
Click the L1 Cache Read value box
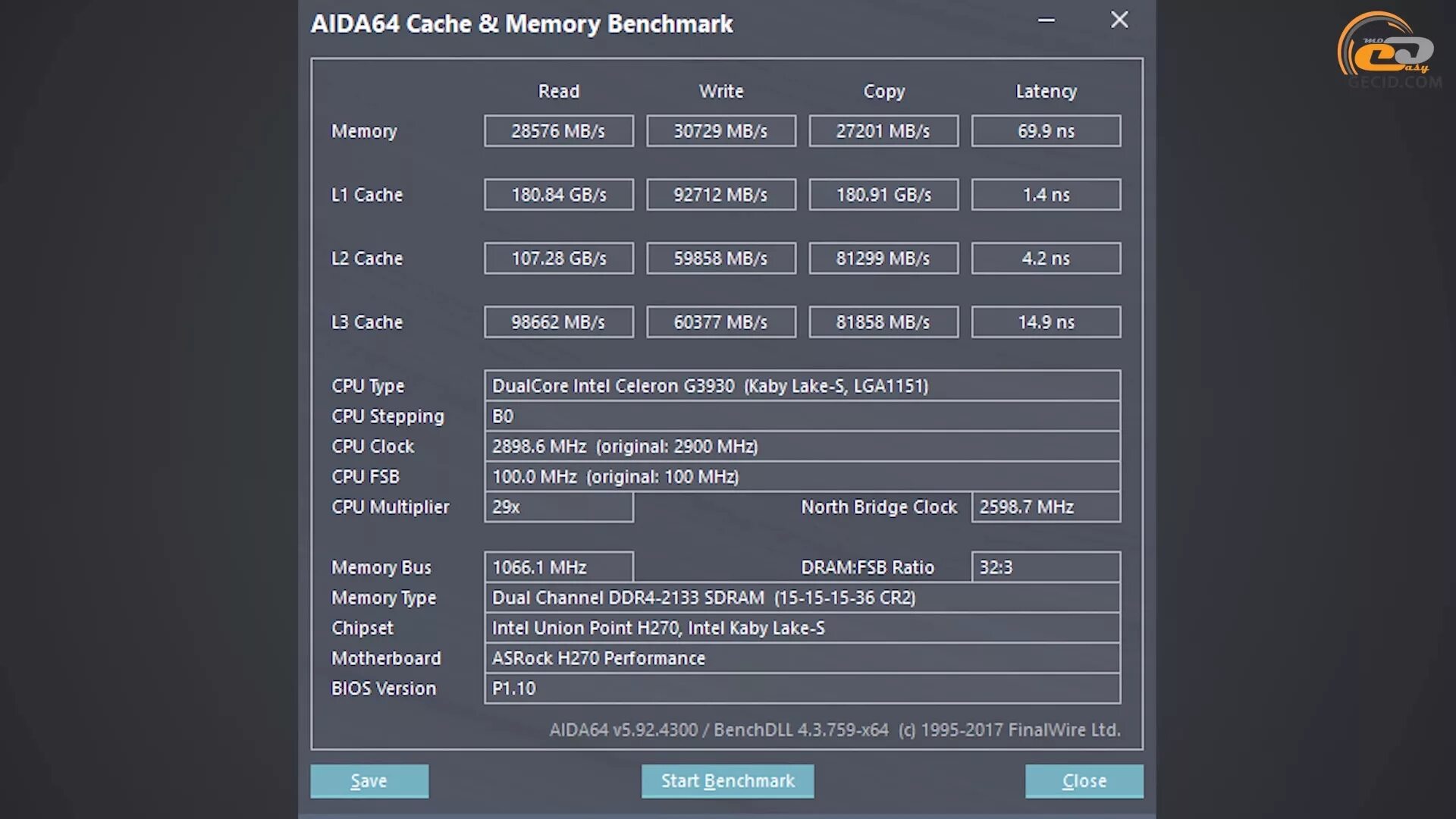click(x=559, y=195)
